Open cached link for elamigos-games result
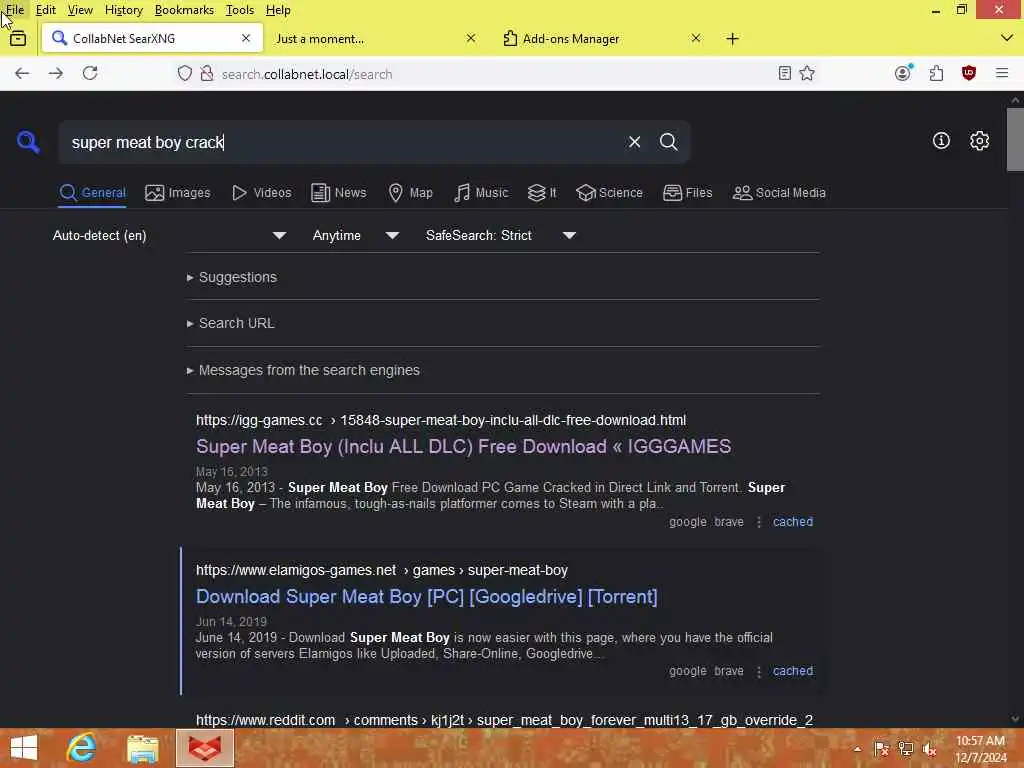 click(793, 671)
